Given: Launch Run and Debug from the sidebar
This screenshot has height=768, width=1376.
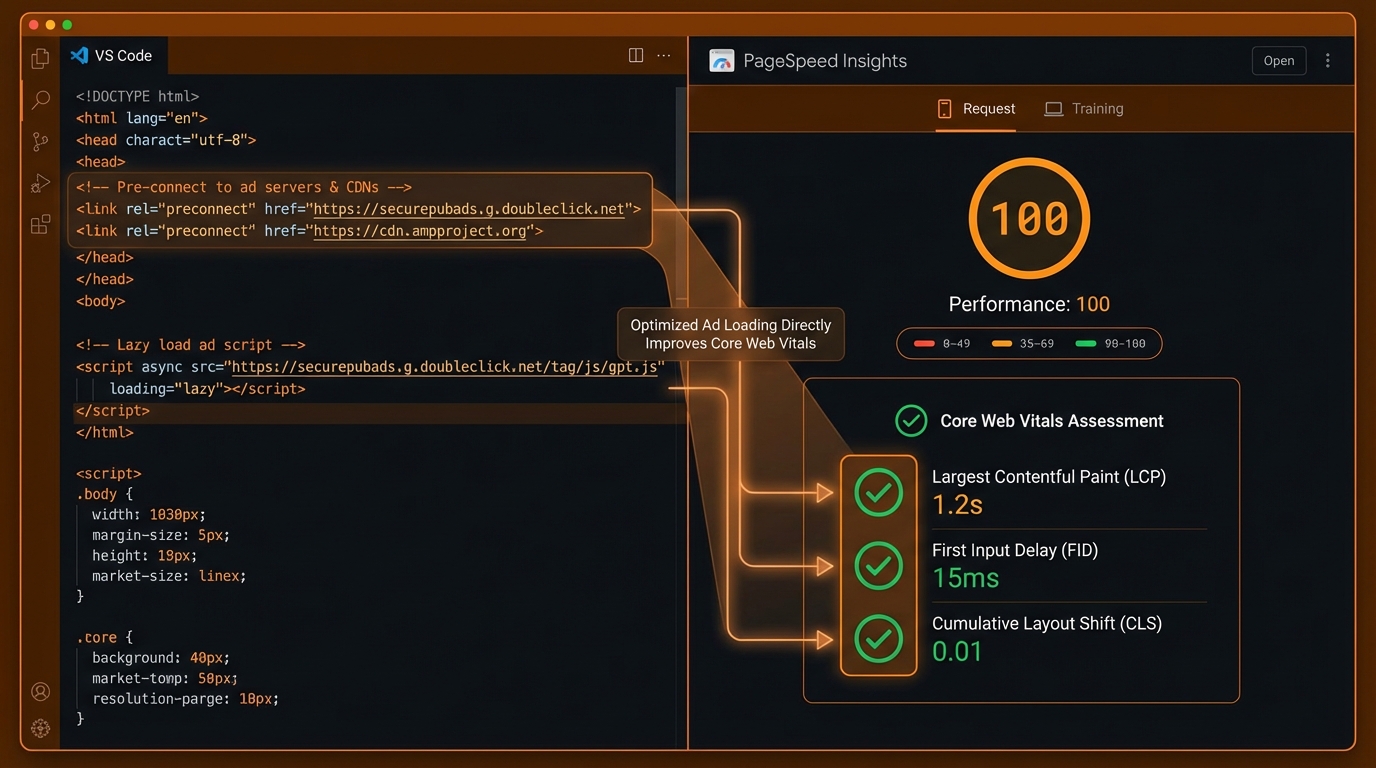Looking at the screenshot, I should (x=39, y=183).
